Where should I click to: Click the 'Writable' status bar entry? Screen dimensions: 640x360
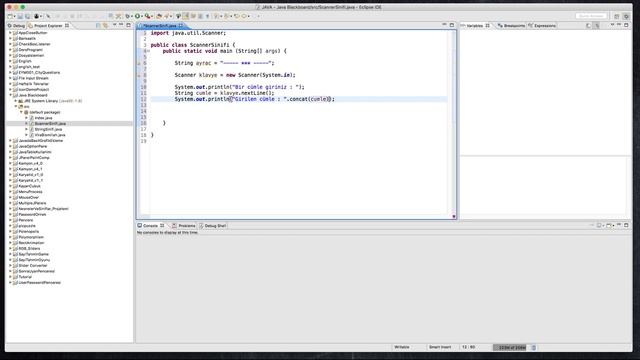coord(402,347)
